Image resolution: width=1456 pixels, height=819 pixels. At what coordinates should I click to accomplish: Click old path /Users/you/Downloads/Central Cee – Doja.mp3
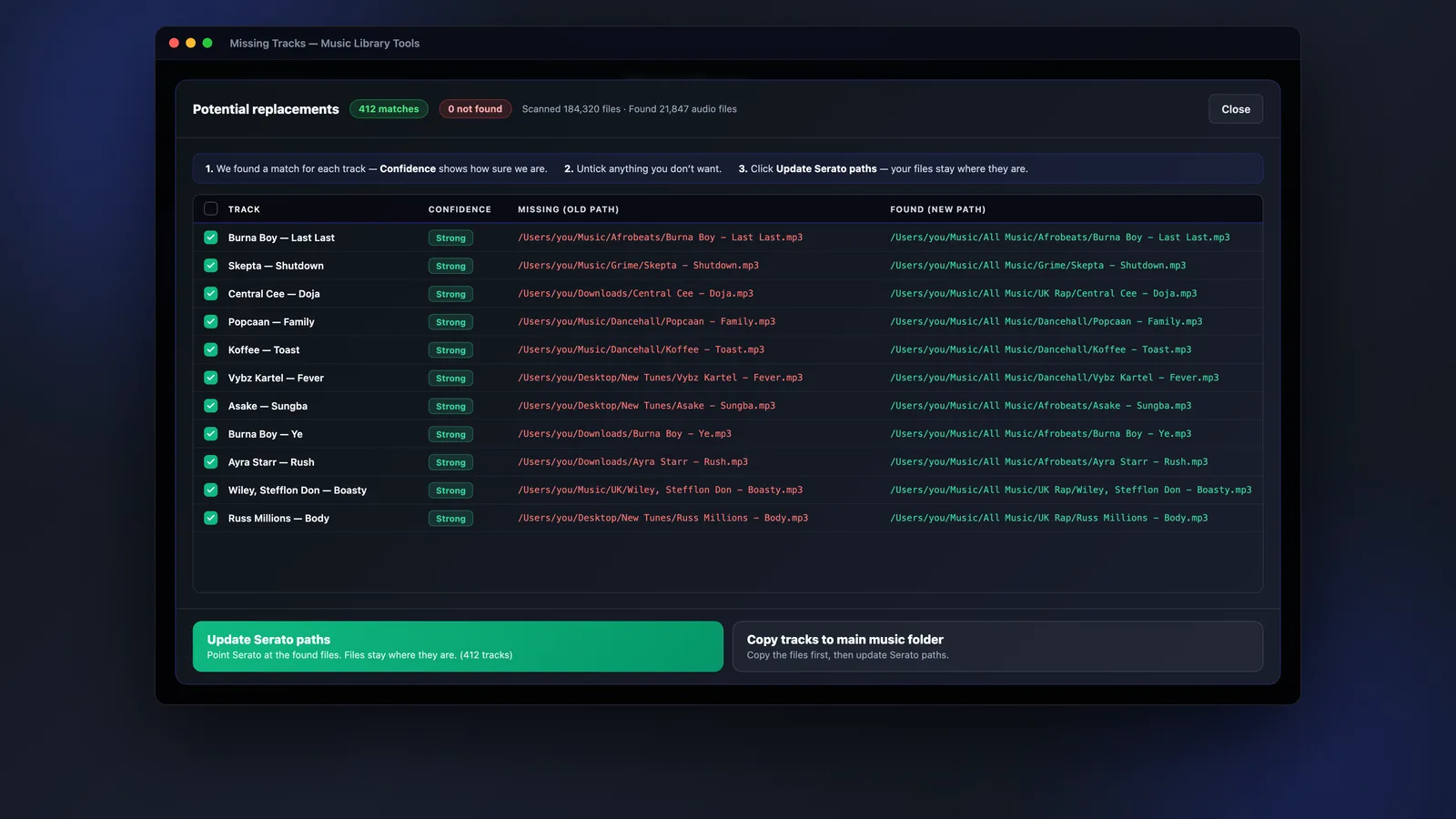(635, 294)
